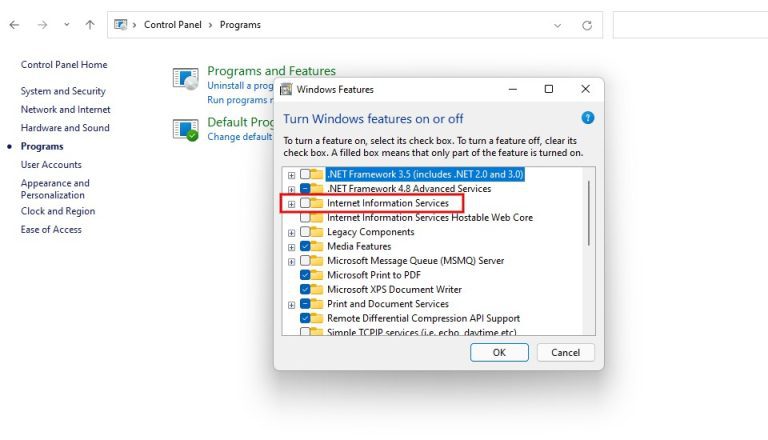Click the Default Programs icon
This screenshot has height=440, width=768.
186,129
